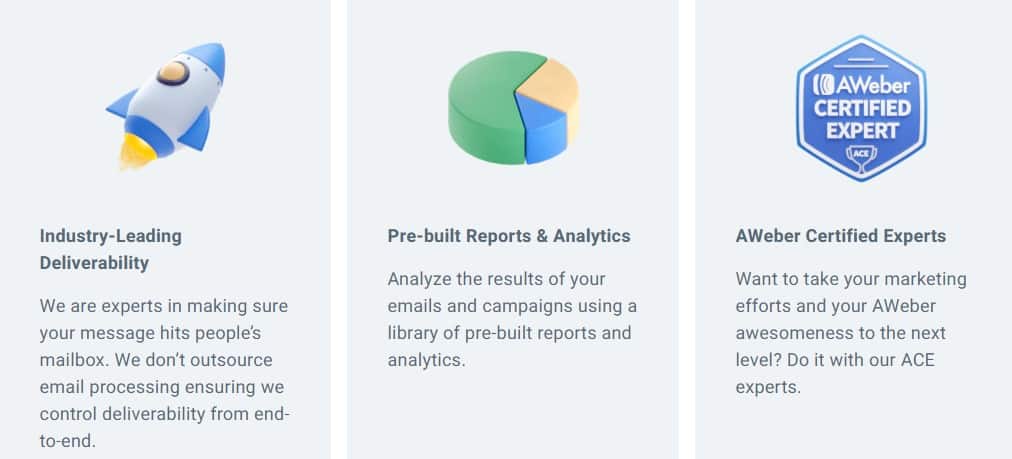The width and height of the screenshot is (1012, 459).
Task: Click 'library of pre-built reports' text line
Action: [509, 333]
